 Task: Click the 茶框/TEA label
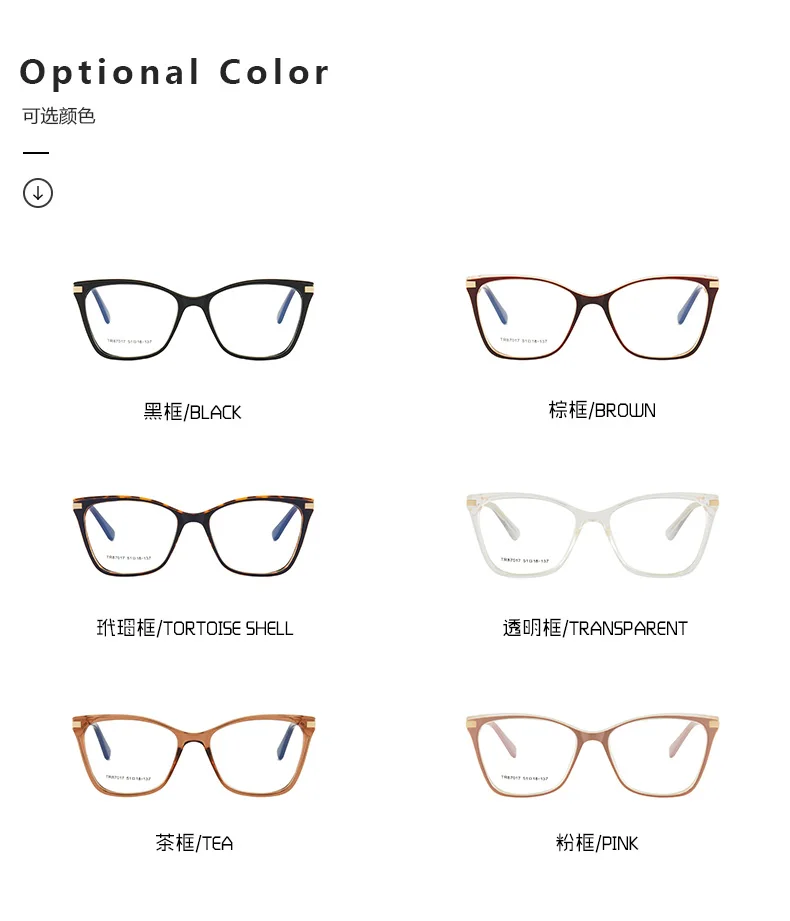tap(194, 843)
